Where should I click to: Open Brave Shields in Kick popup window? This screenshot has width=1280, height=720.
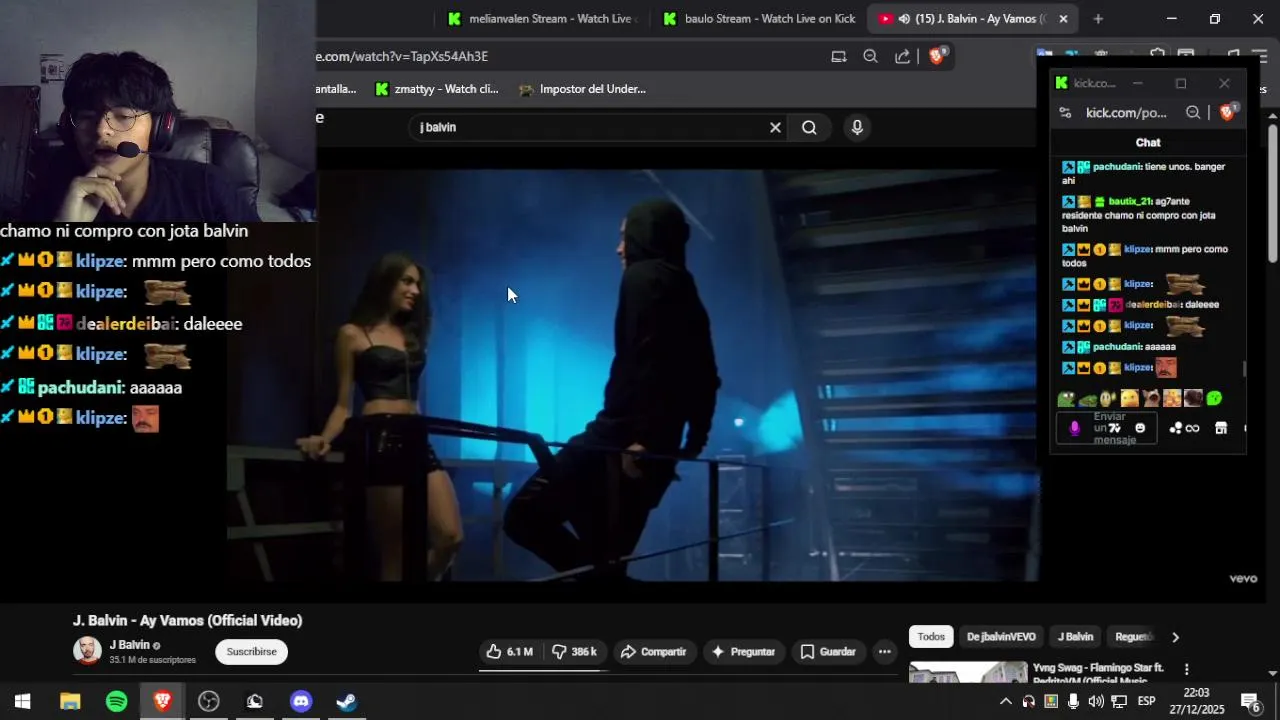pos(1228,112)
